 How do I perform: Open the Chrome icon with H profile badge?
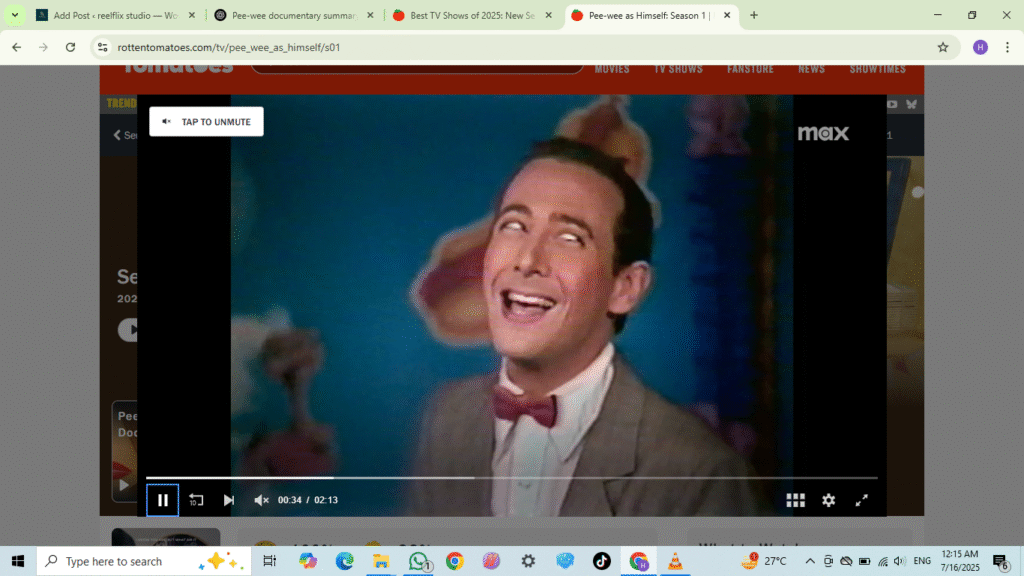point(639,561)
